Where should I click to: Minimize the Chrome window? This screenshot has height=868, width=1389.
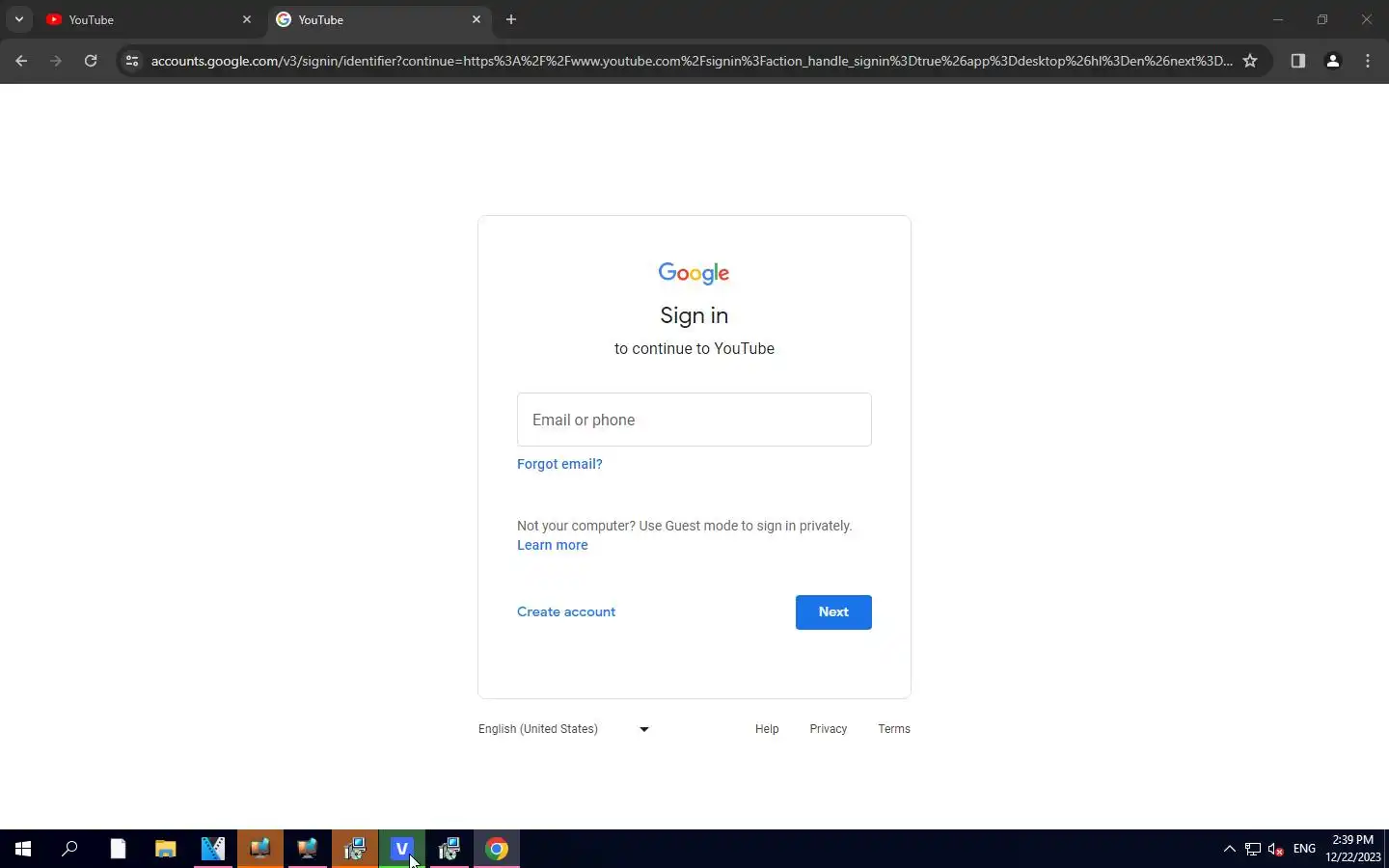[x=1278, y=19]
